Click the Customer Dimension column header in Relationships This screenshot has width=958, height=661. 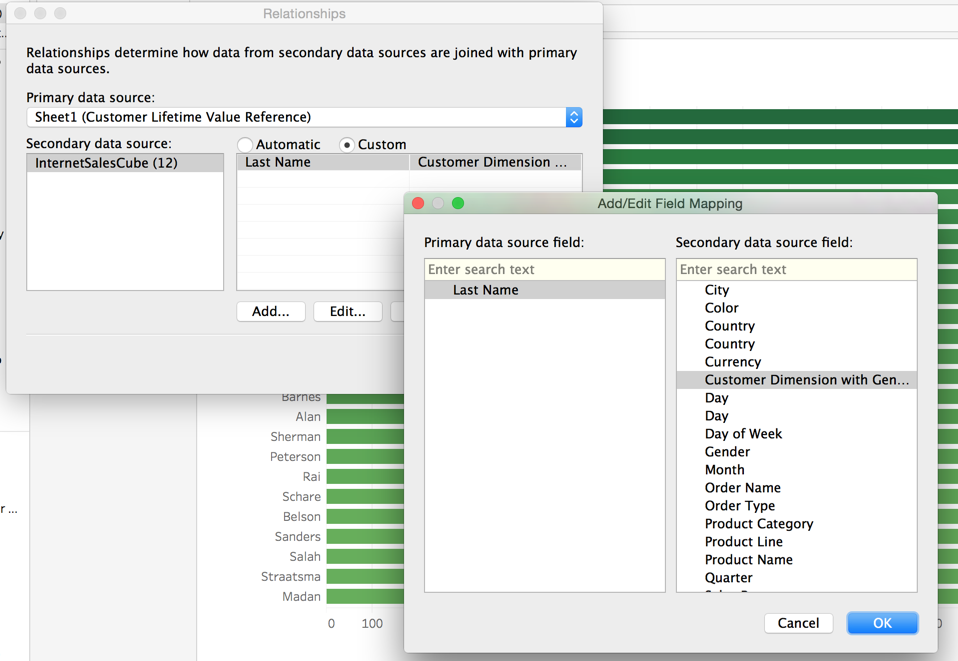[495, 162]
